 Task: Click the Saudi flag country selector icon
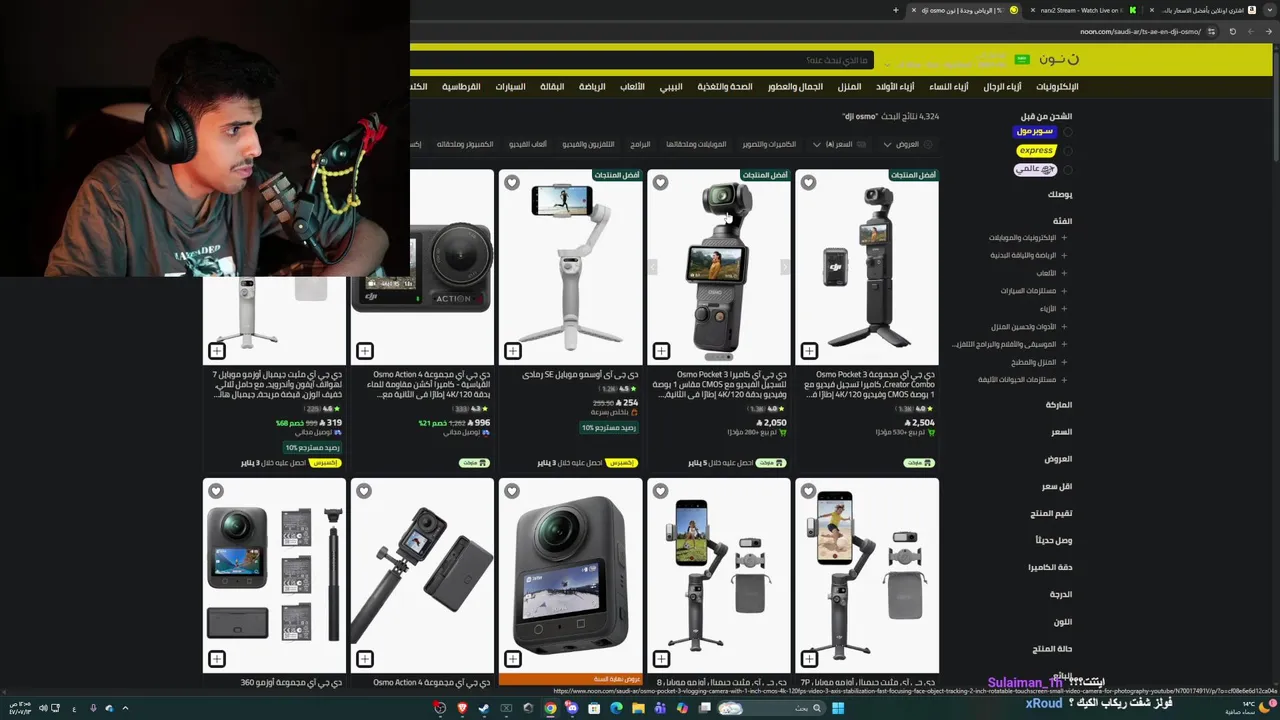pyautogui.click(x=1022, y=60)
